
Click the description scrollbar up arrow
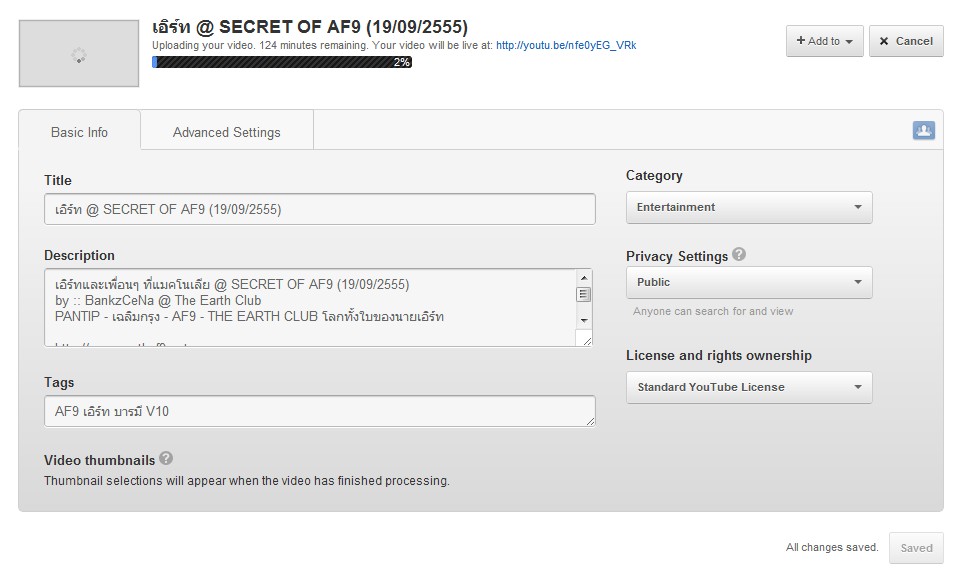pyautogui.click(x=584, y=278)
